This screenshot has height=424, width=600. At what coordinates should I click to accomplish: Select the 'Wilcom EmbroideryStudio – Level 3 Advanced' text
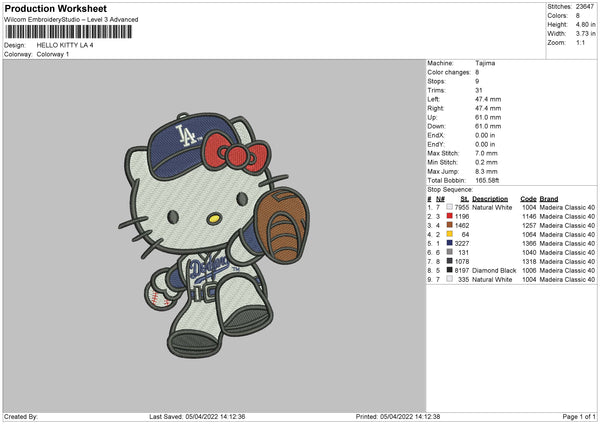point(71,20)
